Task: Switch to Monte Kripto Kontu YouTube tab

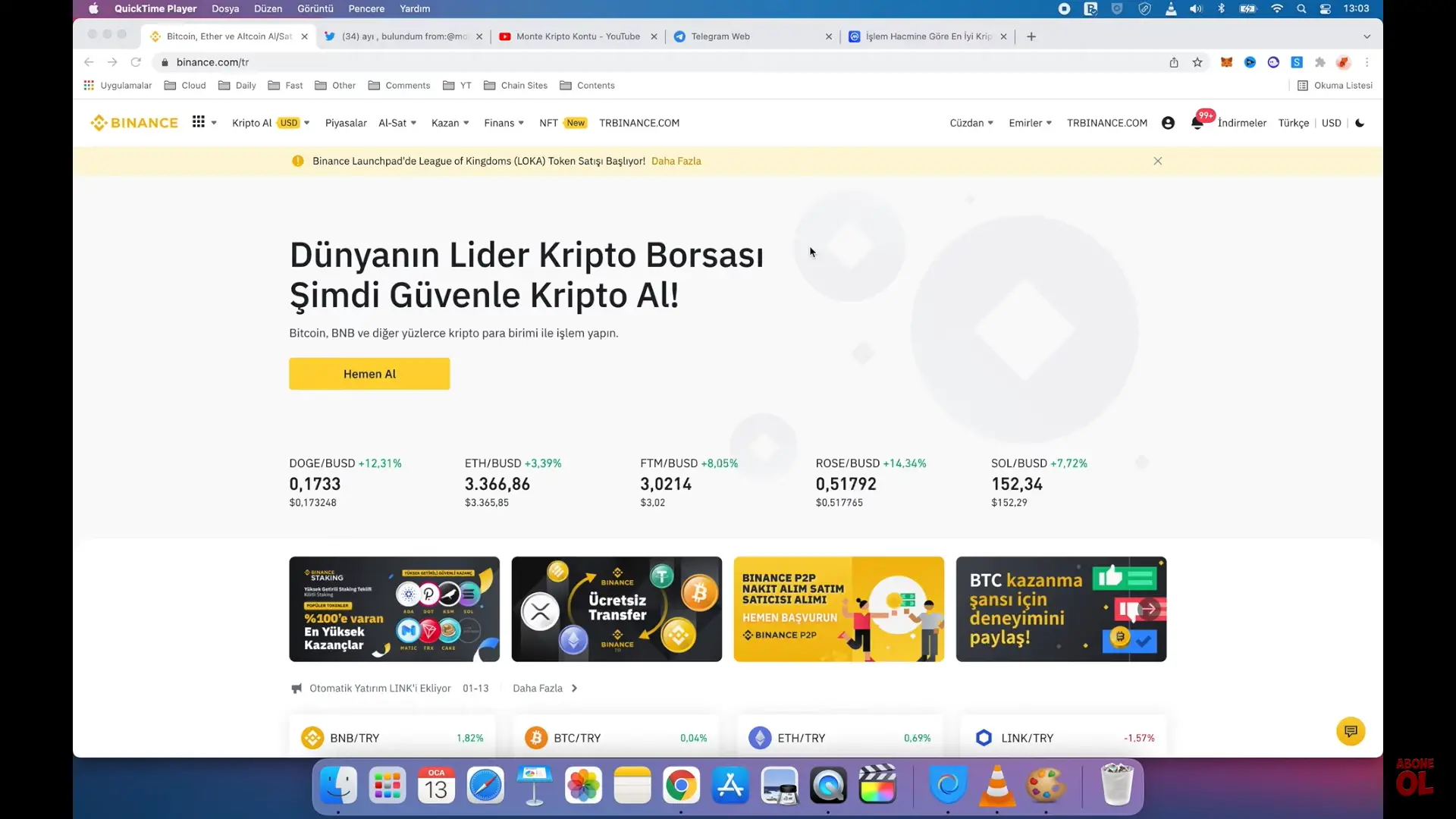Action: click(578, 36)
